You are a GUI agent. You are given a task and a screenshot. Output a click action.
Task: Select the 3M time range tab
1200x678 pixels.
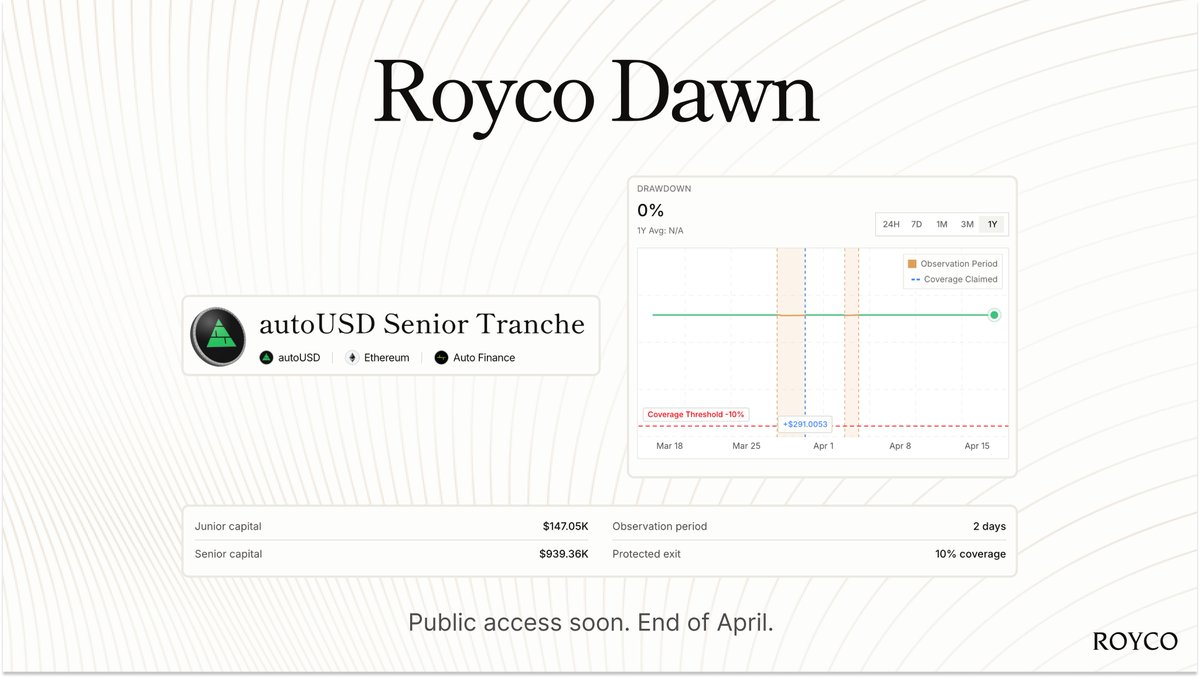click(x=967, y=224)
